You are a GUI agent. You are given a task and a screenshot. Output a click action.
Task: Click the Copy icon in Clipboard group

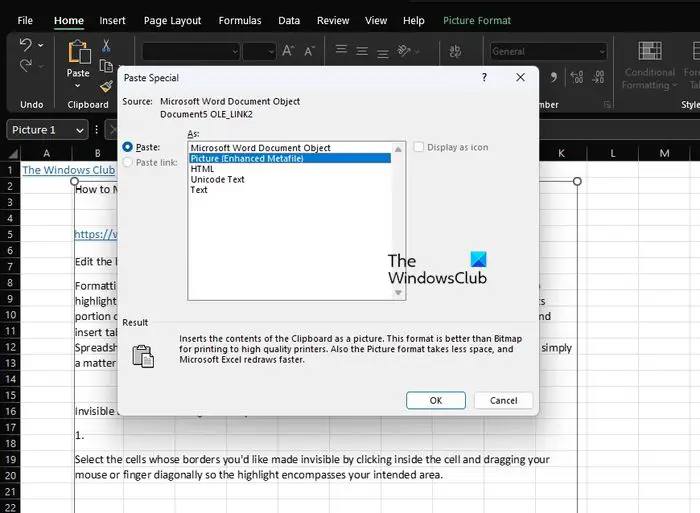[x=106, y=66]
